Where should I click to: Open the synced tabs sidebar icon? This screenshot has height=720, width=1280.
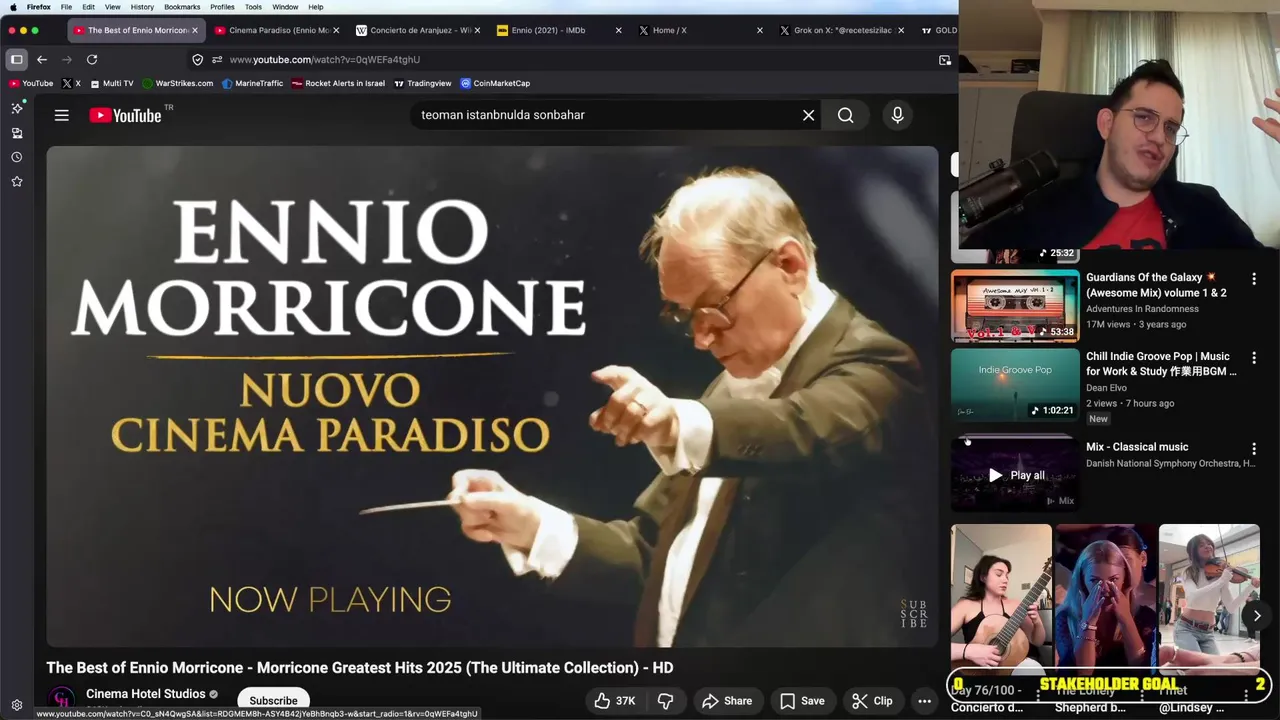17,133
